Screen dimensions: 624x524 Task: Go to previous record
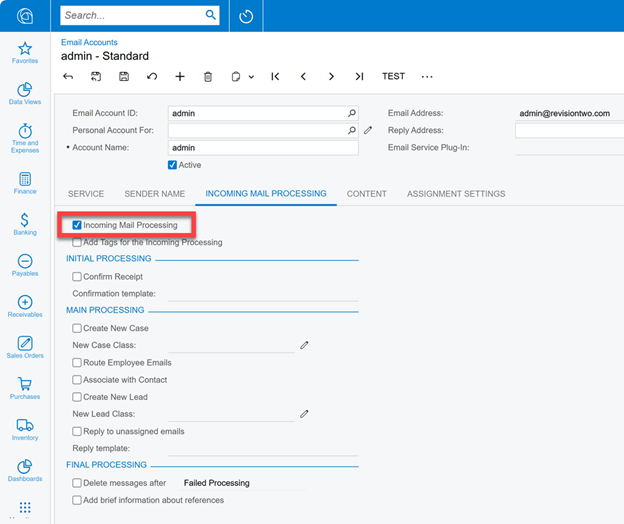coord(303,76)
